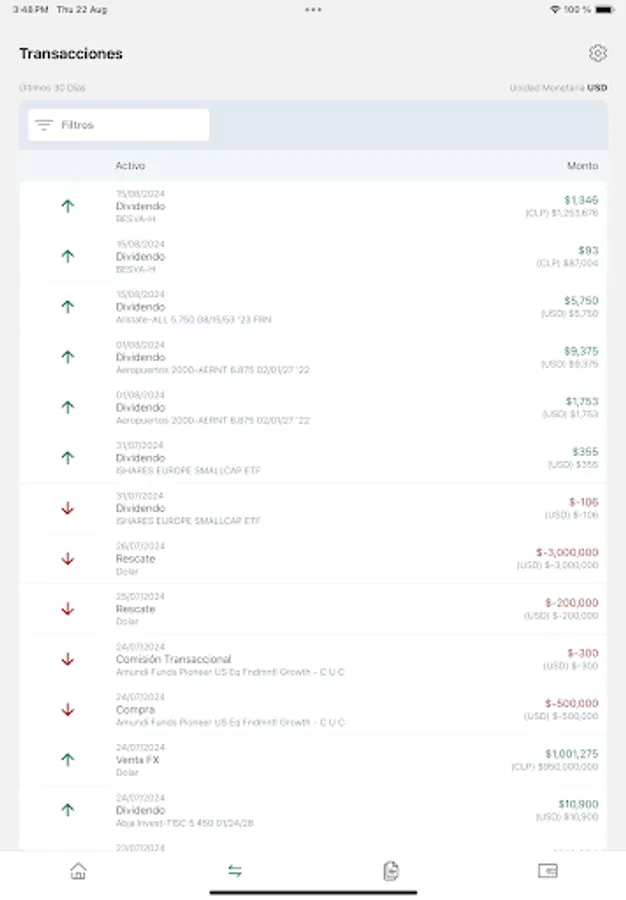Click the Activo column header
This screenshot has height=900, width=626.
(130, 166)
